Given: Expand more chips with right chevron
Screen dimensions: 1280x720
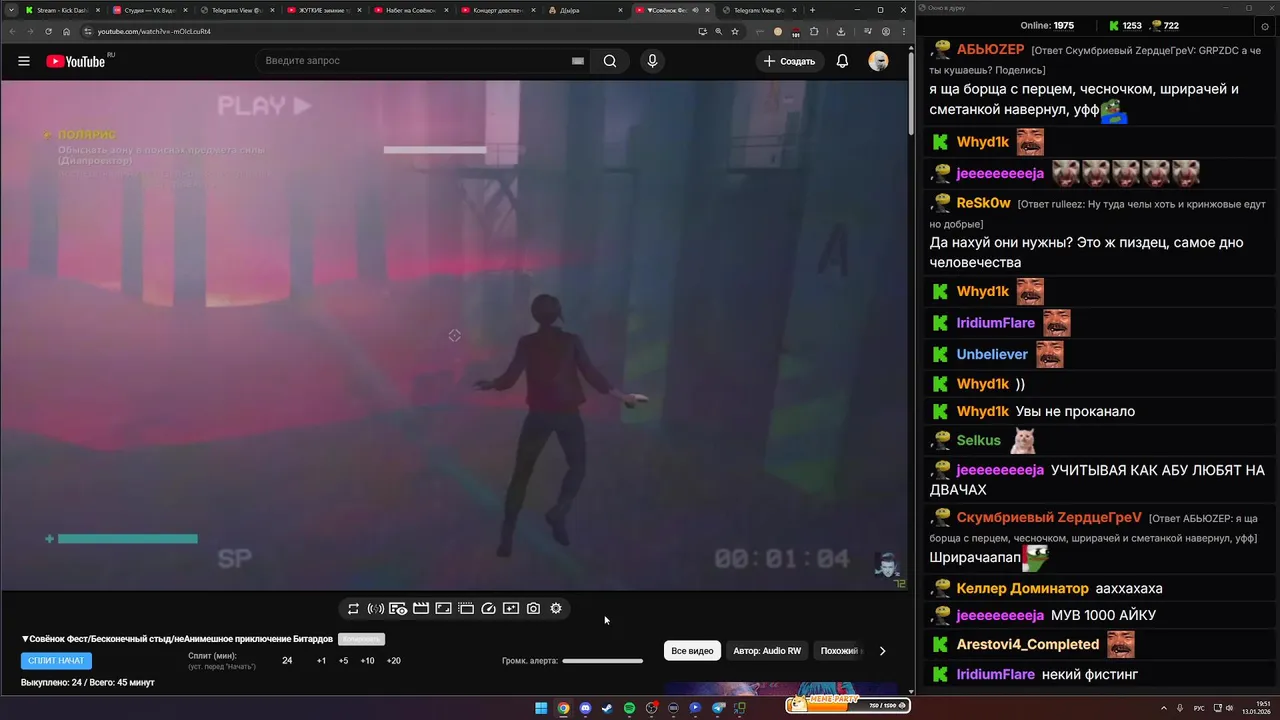Looking at the screenshot, I should click(x=882, y=651).
